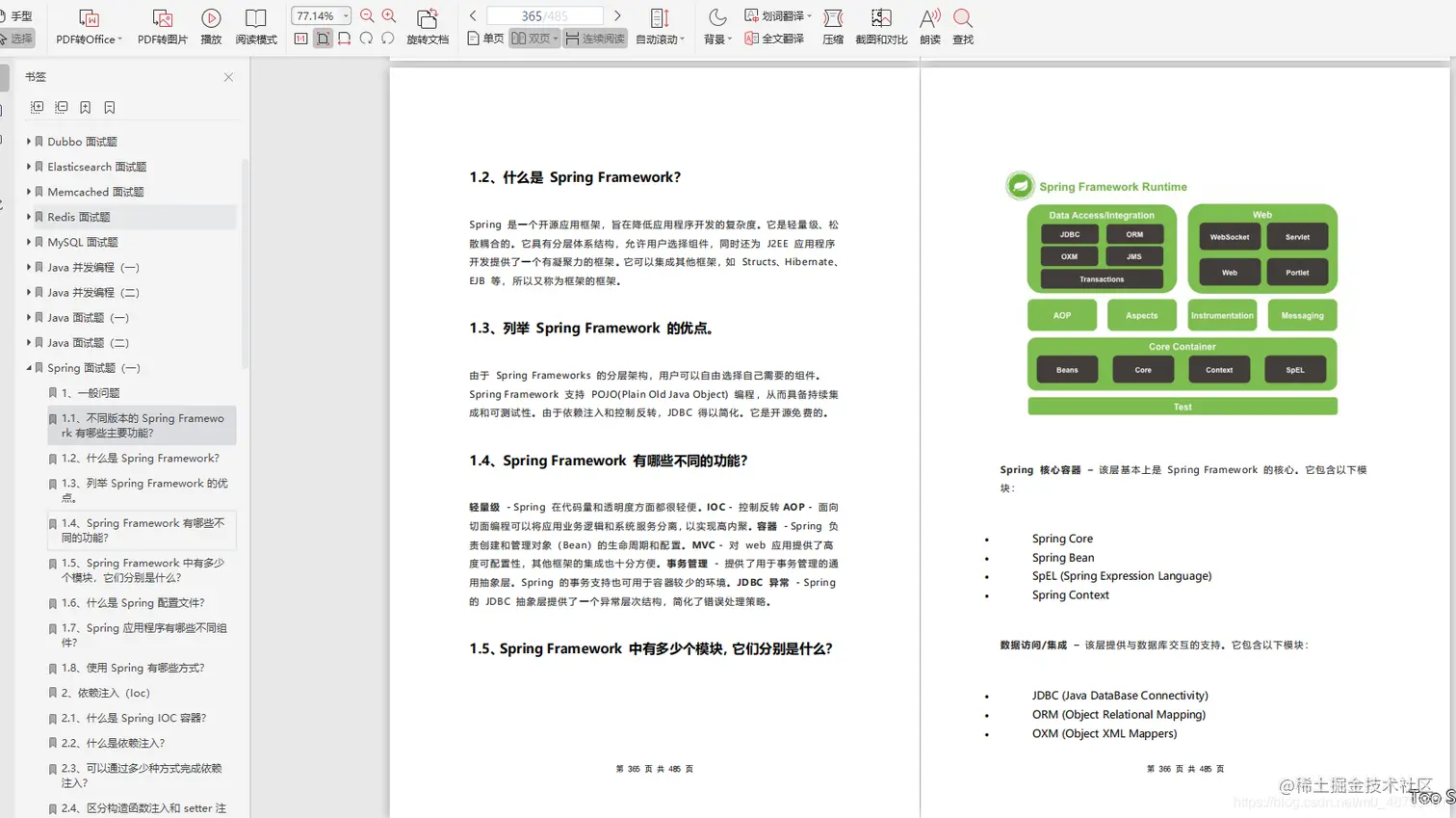Open bookmark 1.3、列举 Spring Framework 的优点
Screen dimensions: 1456x818
[x=144, y=490]
